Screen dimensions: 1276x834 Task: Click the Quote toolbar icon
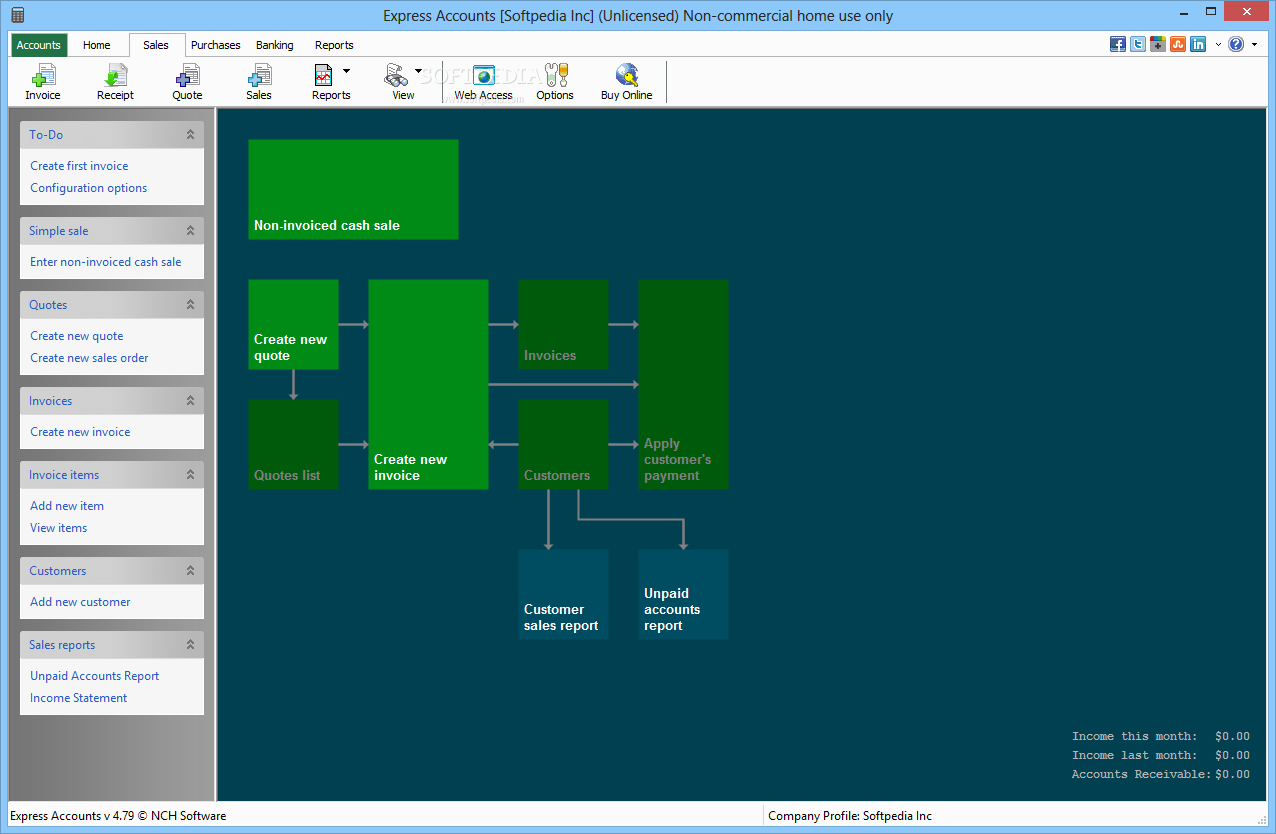187,82
